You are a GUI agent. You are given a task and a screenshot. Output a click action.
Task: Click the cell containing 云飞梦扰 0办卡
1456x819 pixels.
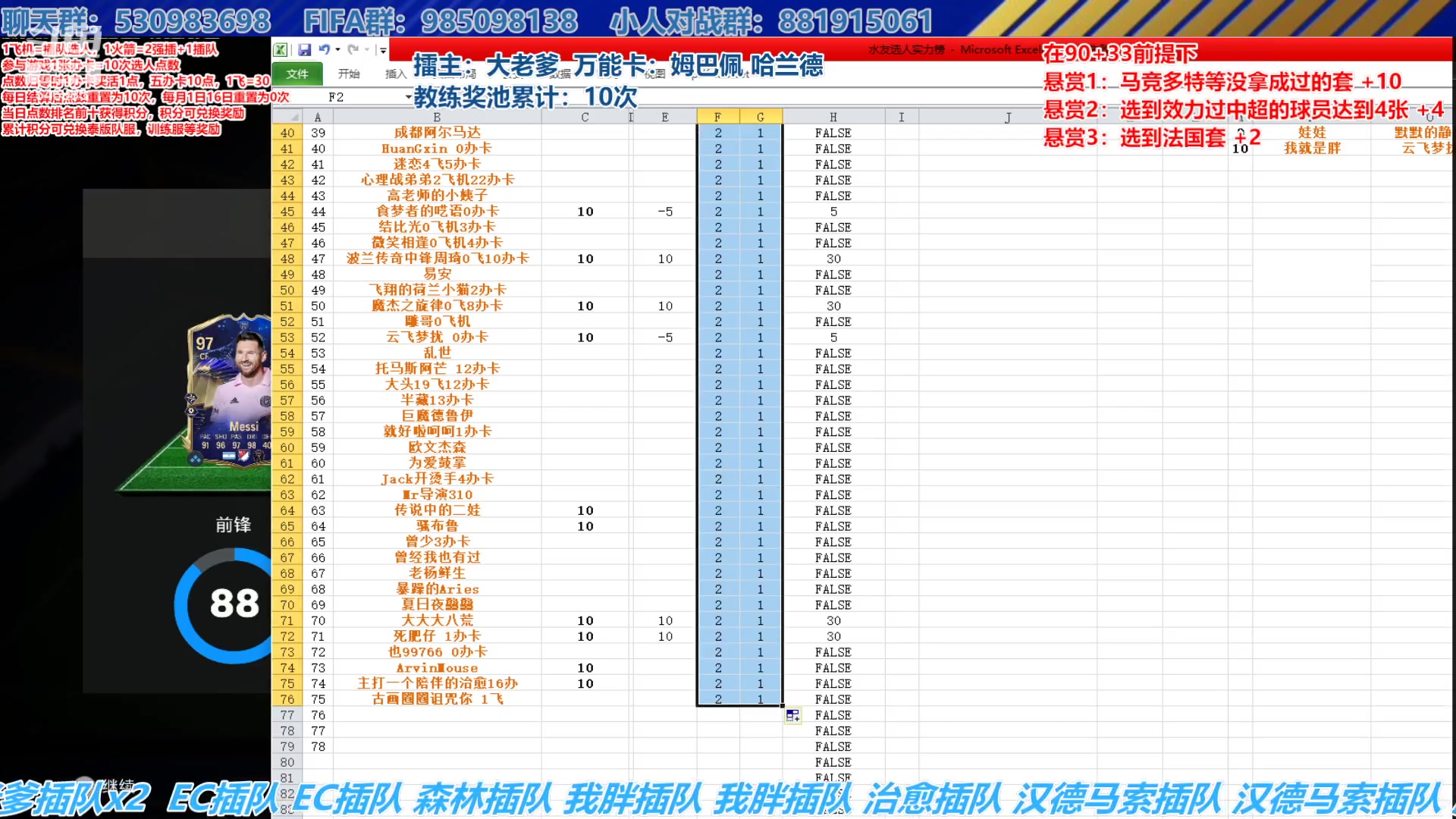point(437,337)
